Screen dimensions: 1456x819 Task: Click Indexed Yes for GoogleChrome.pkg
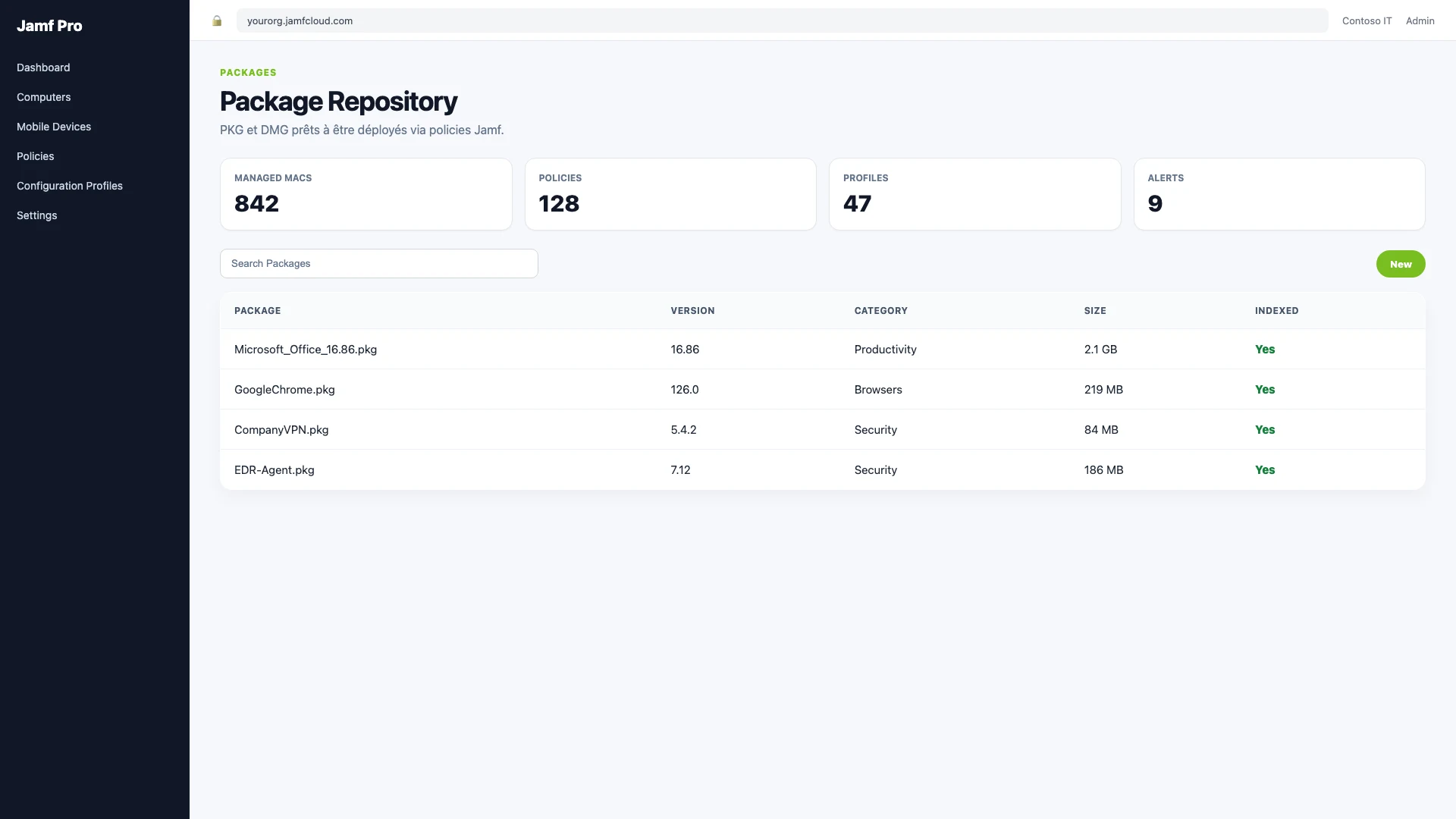[1265, 390]
